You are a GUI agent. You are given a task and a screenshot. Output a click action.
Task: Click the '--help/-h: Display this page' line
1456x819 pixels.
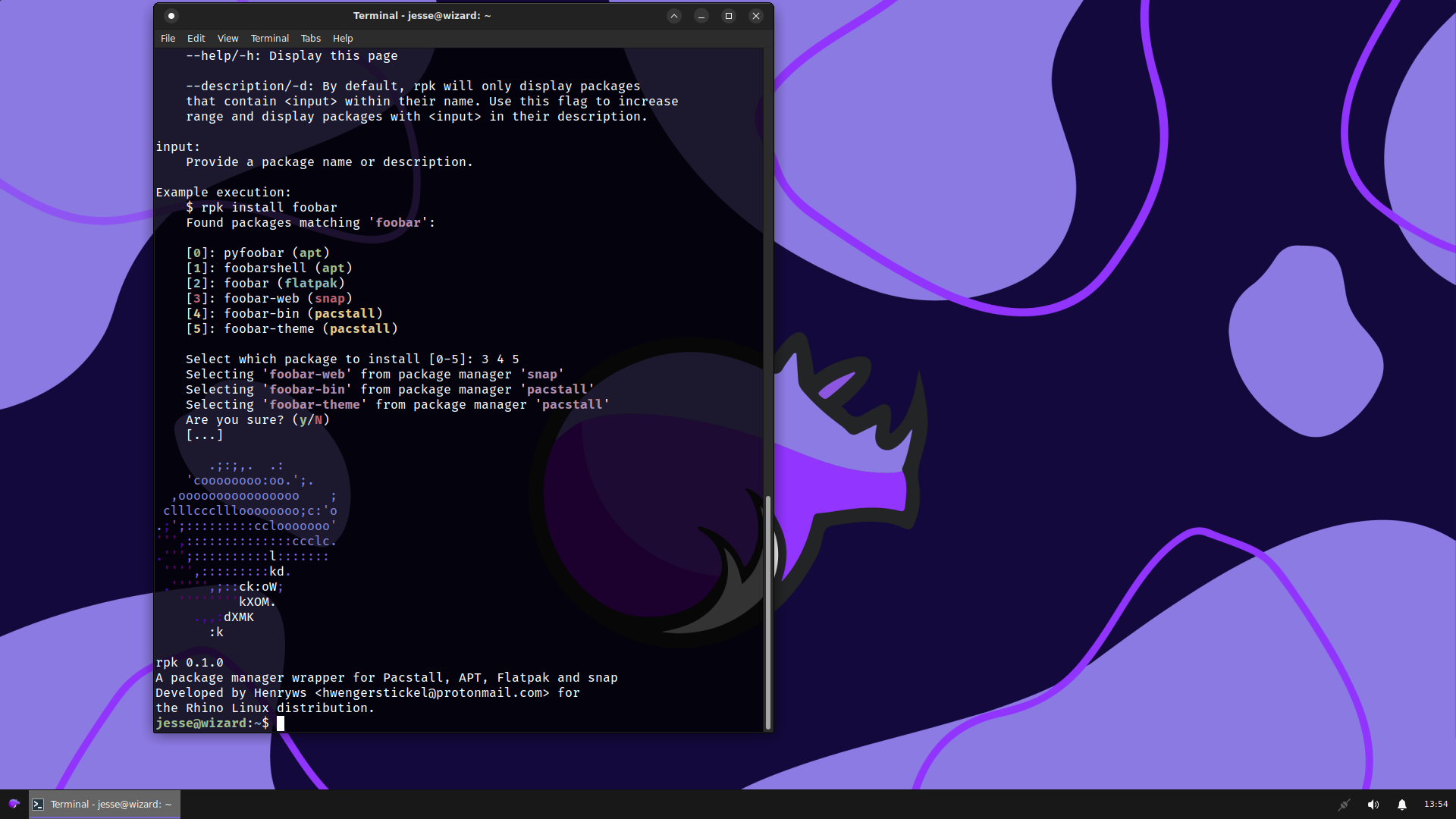[x=292, y=56]
